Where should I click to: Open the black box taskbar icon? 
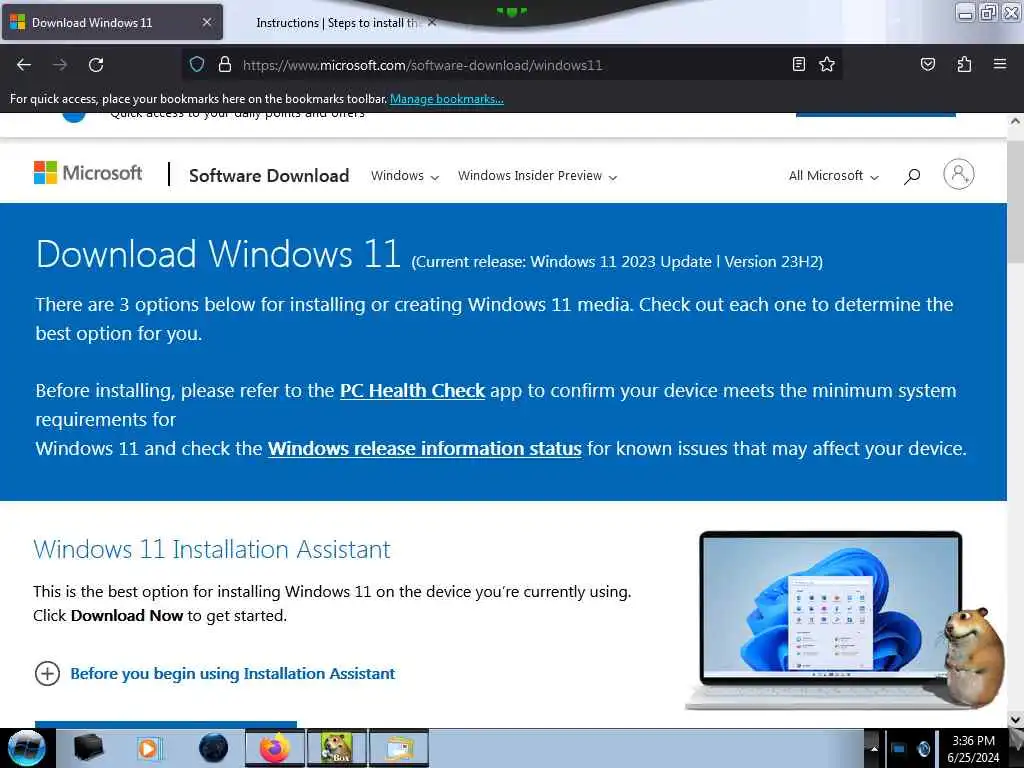point(88,748)
